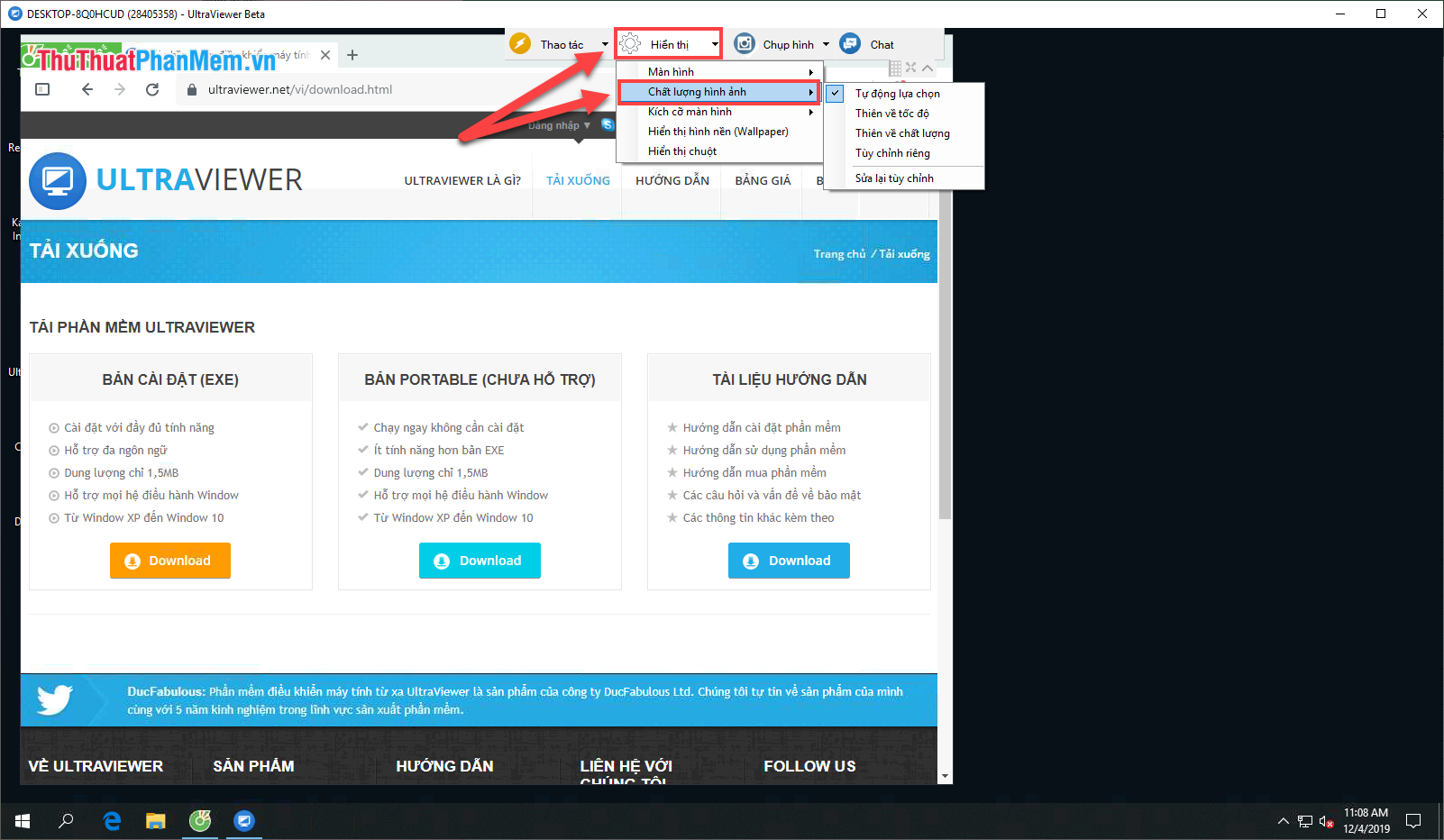
Task: Open the Hiển thị dropdown arrow
Action: [x=715, y=44]
